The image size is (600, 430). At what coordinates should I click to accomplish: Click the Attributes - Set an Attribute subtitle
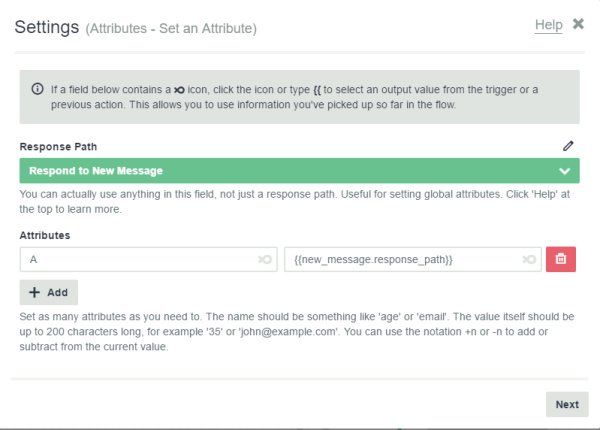[171, 28]
